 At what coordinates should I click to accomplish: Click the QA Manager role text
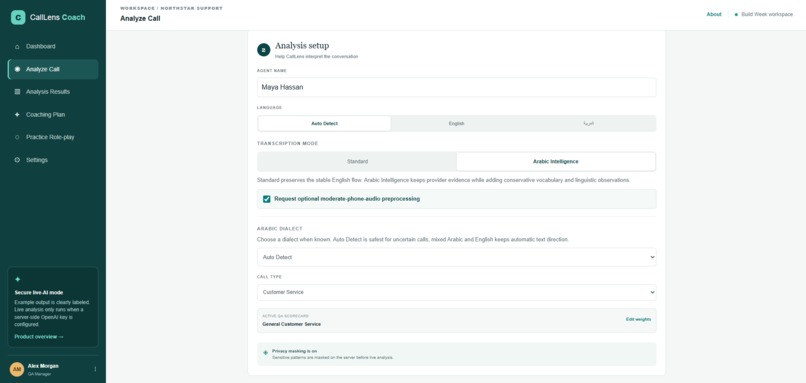(x=39, y=374)
